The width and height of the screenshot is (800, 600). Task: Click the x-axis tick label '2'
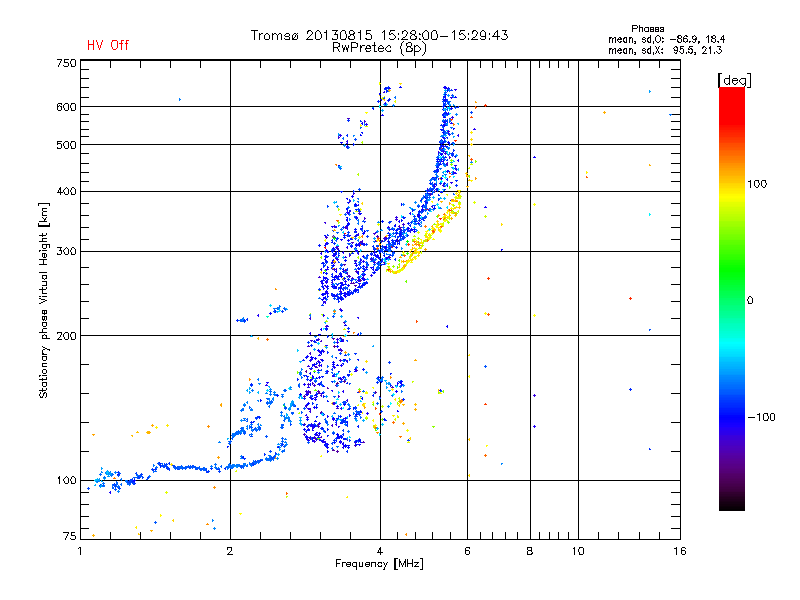(230, 551)
